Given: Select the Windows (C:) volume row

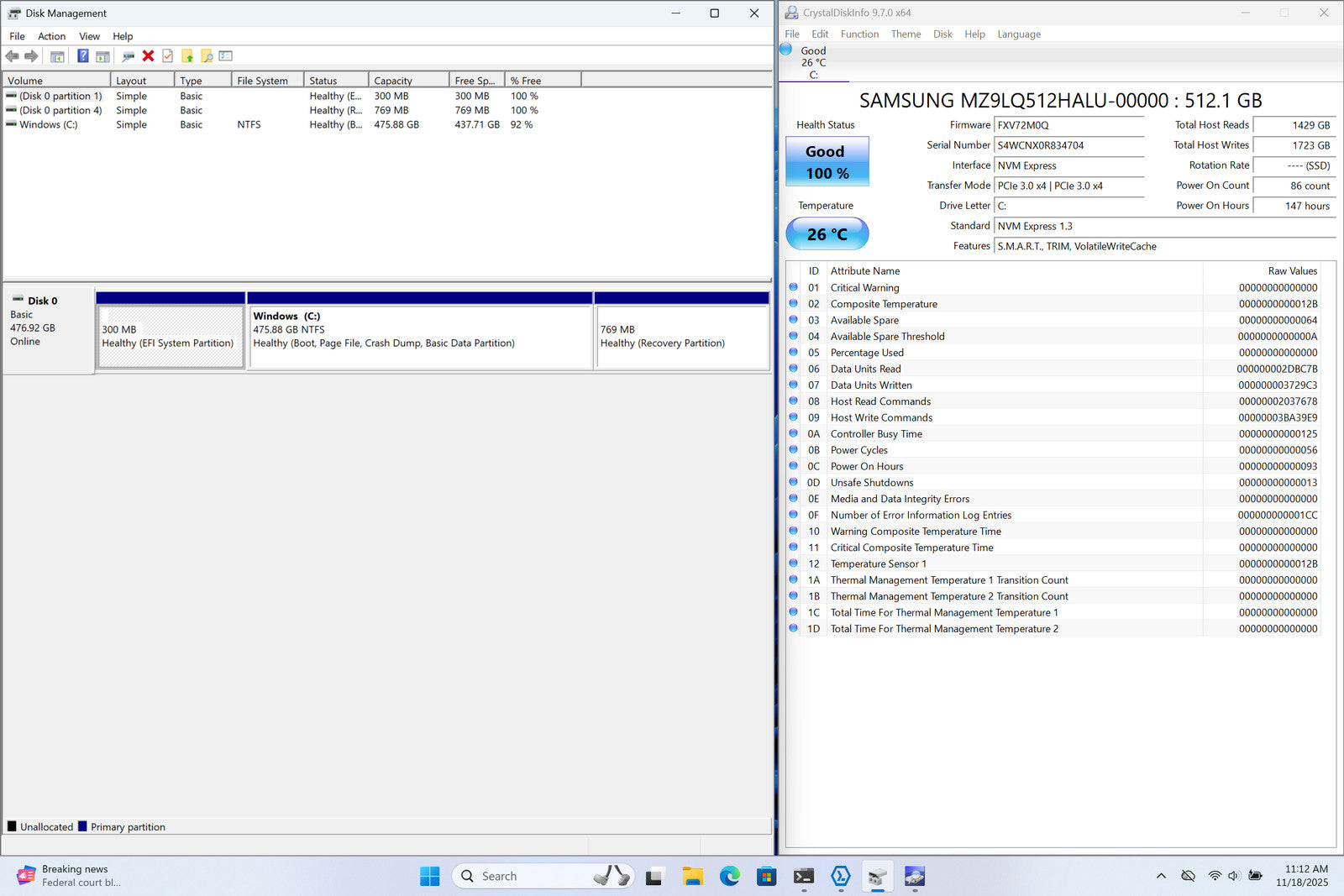Looking at the screenshot, I should click(x=48, y=125).
